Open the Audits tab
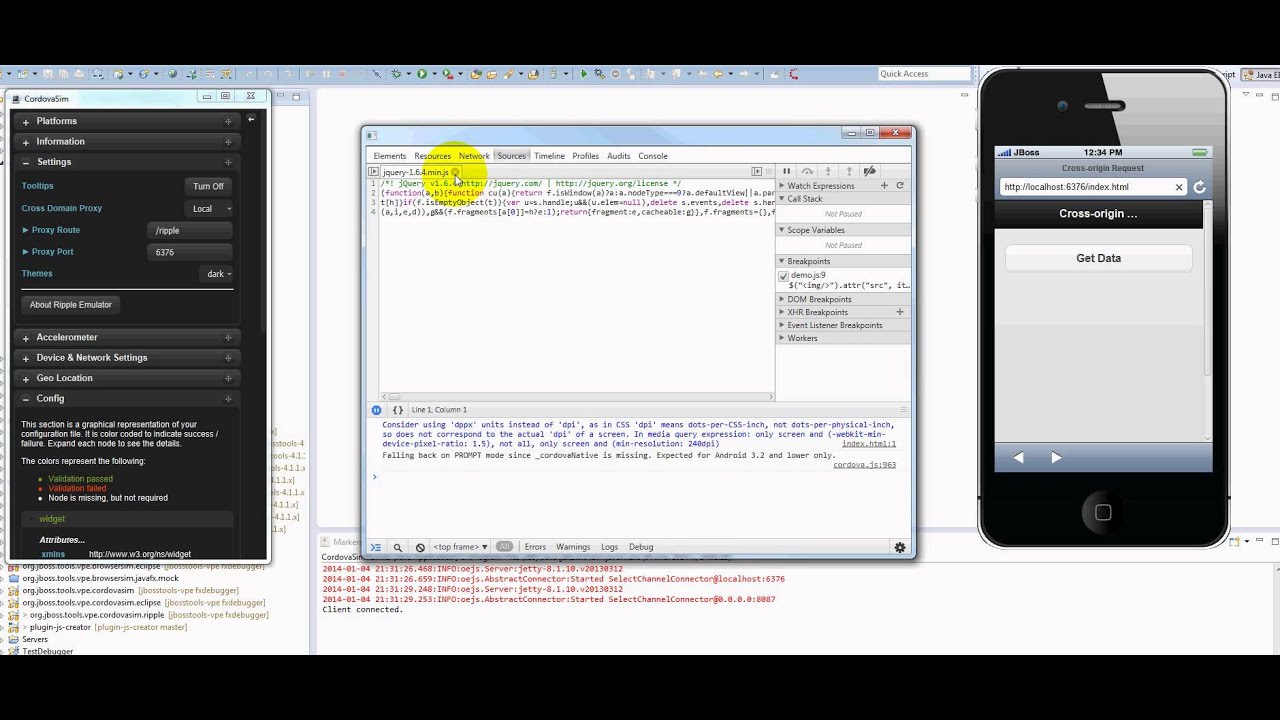 coord(619,156)
